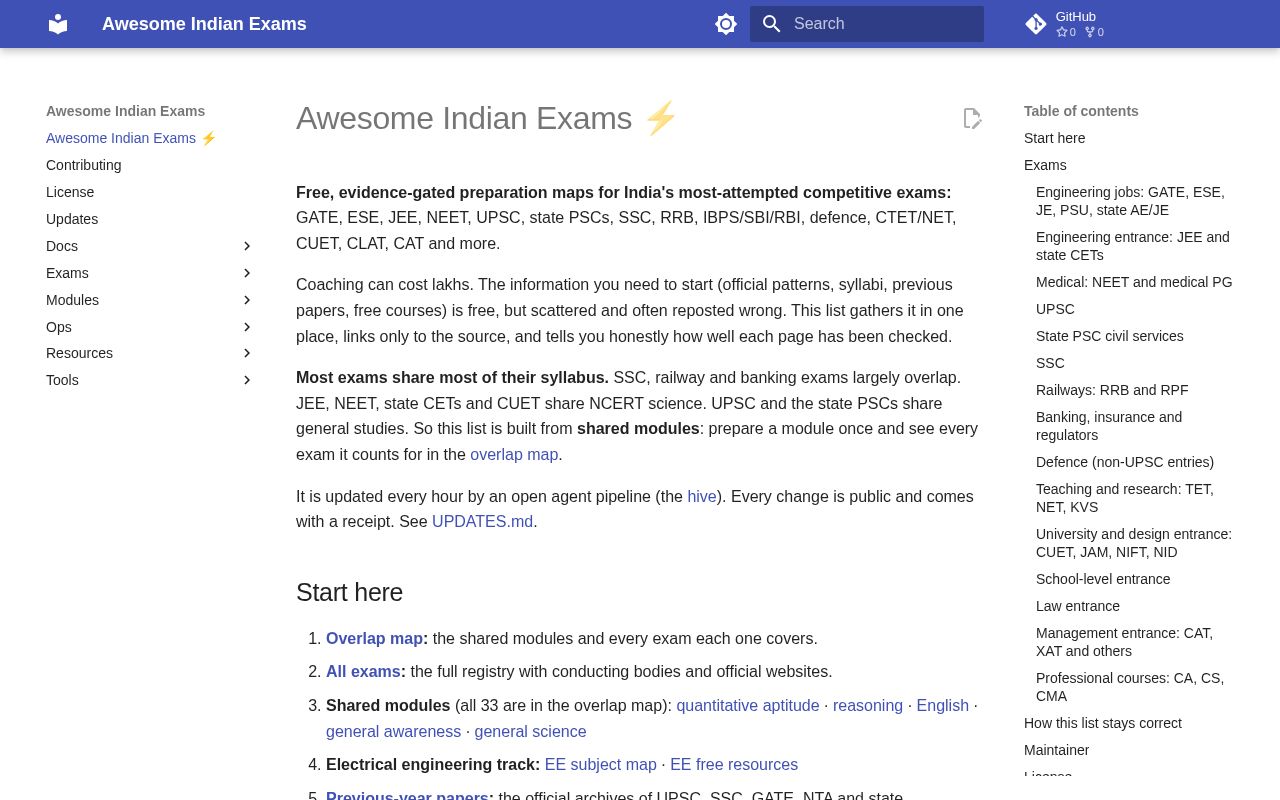Open the License page in sidebar

point(70,192)
